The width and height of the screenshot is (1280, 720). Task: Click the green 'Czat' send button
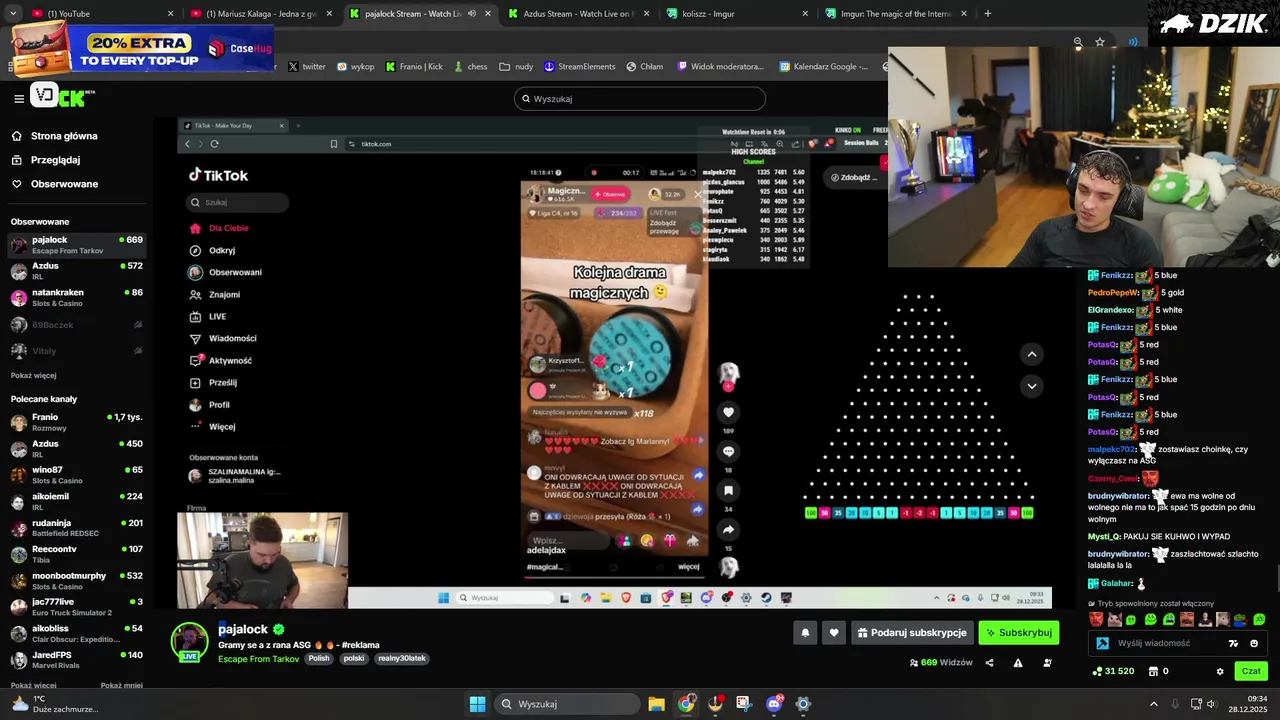[1251, 671]
